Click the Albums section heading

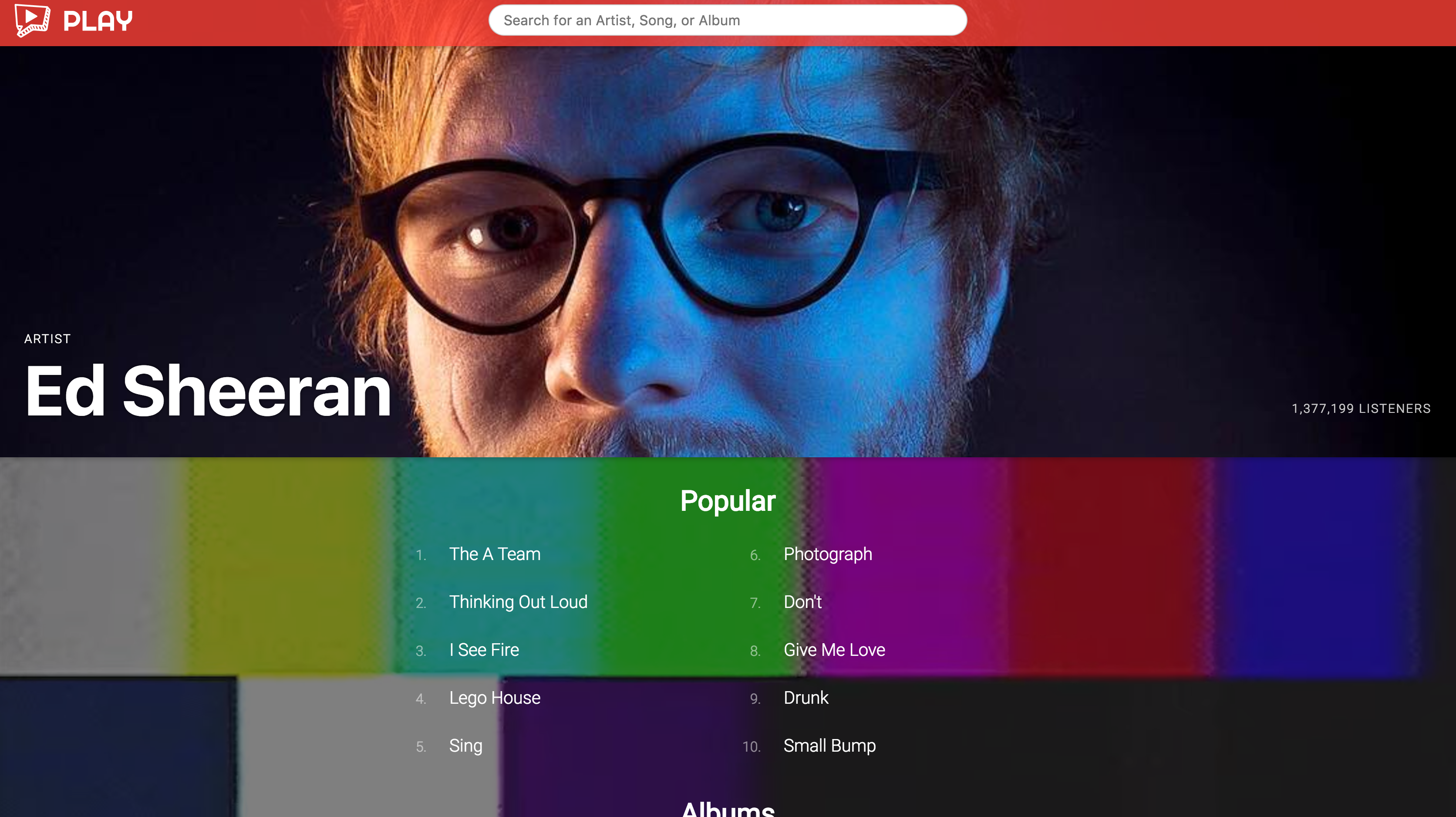(x=728, y=809)
